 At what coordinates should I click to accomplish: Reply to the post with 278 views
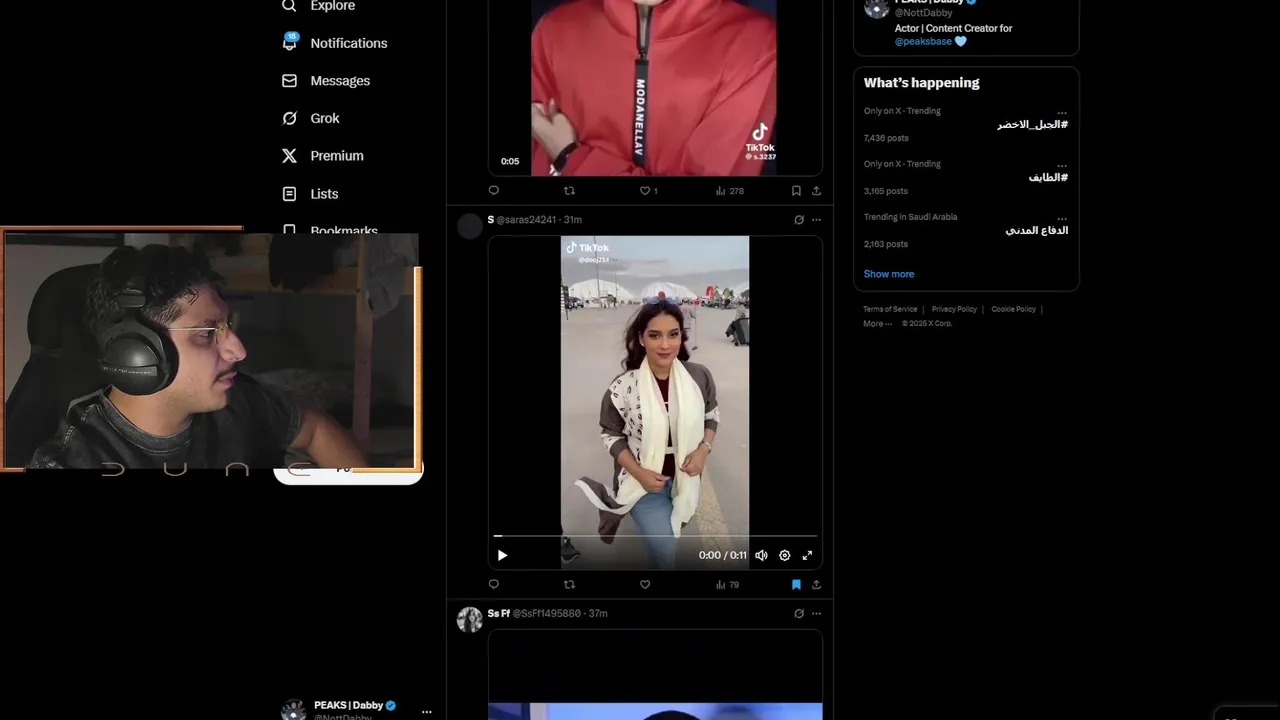pyautogui.click(x=494, y=190)
